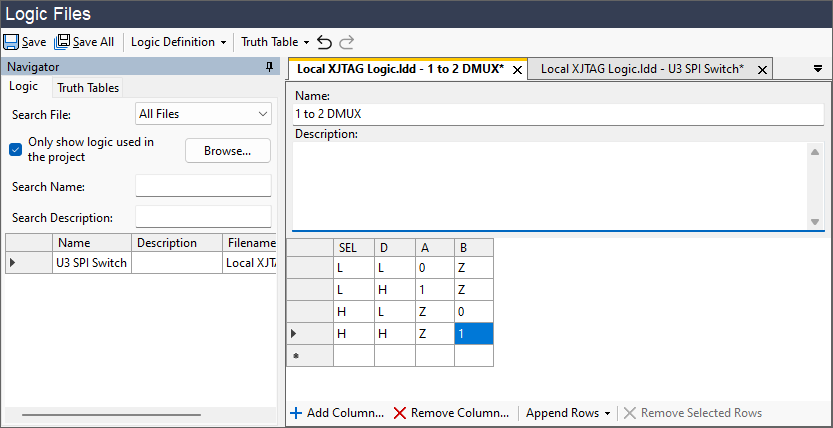Switch to the Truth Tables tab

(89, 88)
